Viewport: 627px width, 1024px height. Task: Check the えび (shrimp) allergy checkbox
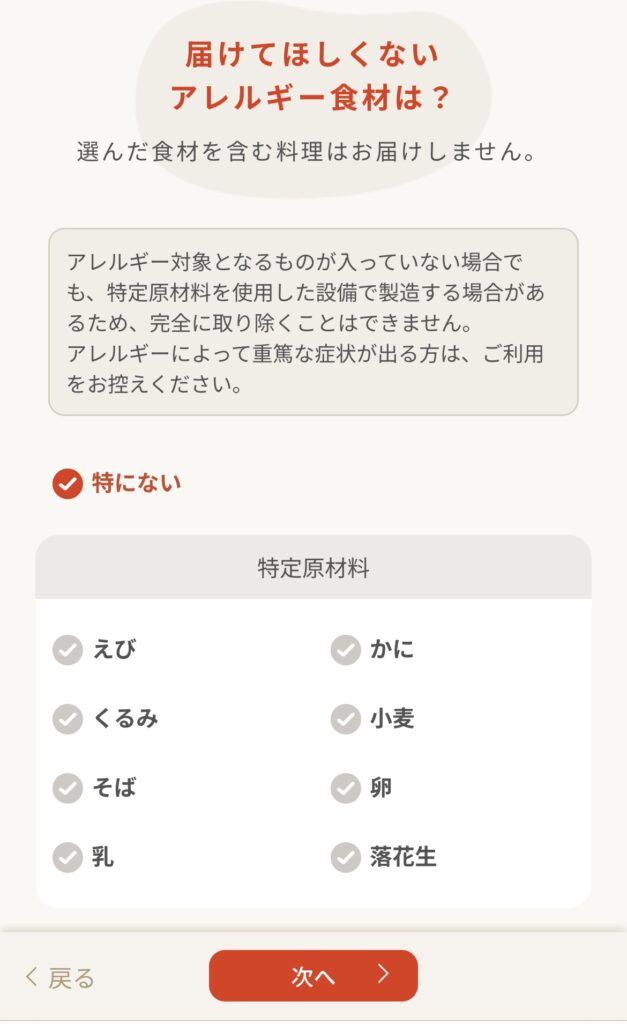(67, 650)
